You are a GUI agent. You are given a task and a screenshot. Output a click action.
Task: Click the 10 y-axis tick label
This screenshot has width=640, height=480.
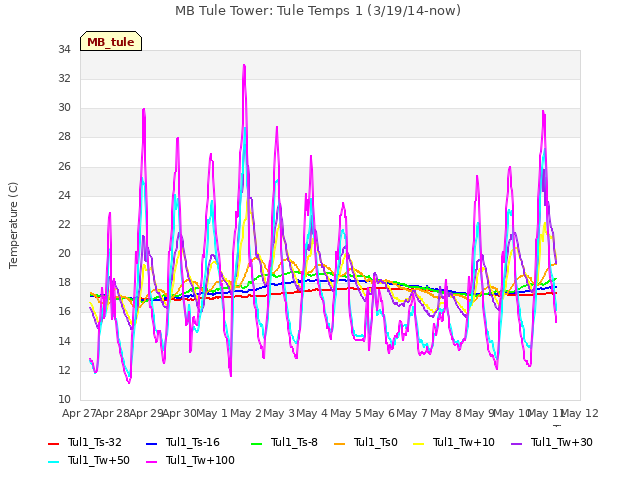coord(64,400)
